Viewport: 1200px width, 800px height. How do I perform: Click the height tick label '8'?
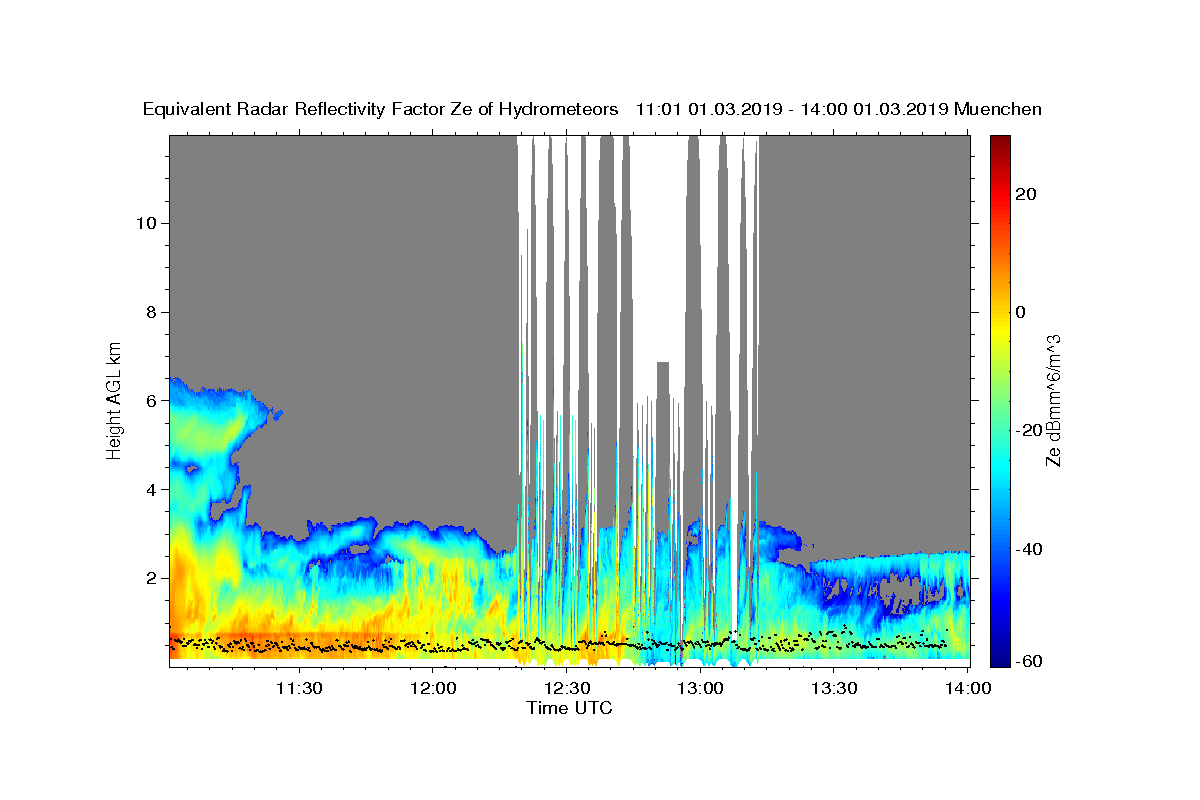point(151,312)
